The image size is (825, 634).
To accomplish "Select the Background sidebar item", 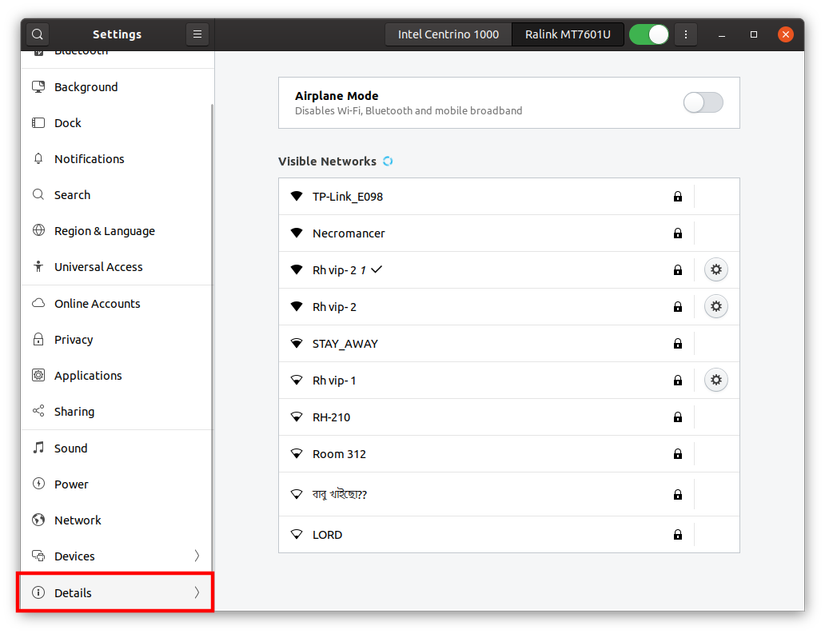I will [x=117, y=87].
